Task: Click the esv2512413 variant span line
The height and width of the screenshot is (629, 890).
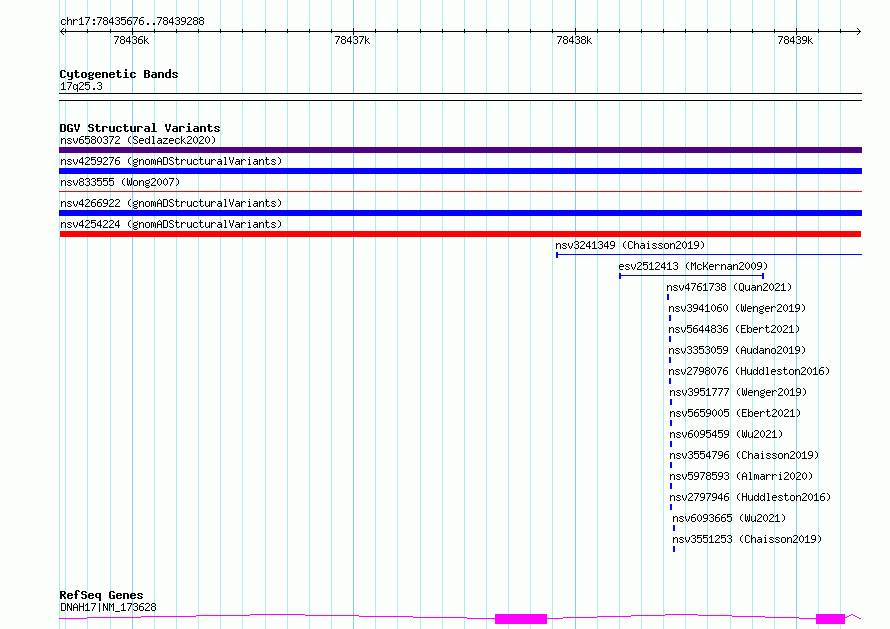Action: [x=691, y=276]
